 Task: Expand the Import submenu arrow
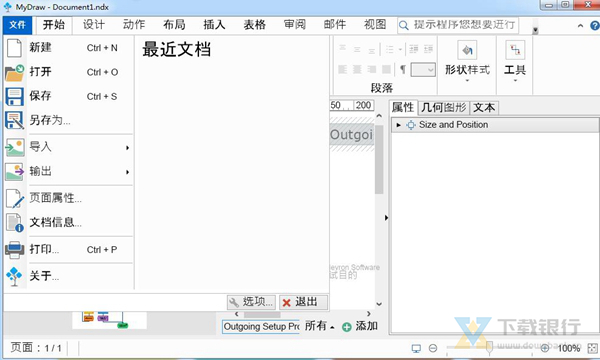click(x=127, y=148)
